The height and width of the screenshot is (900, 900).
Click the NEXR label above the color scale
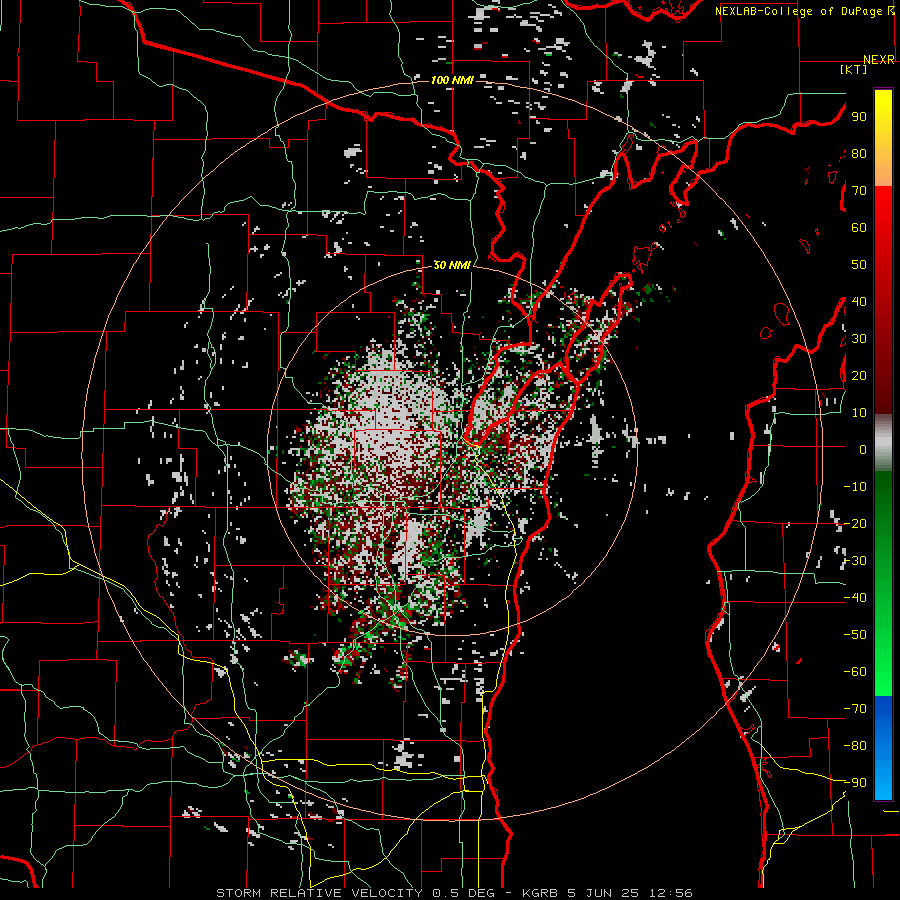(879, 60)
